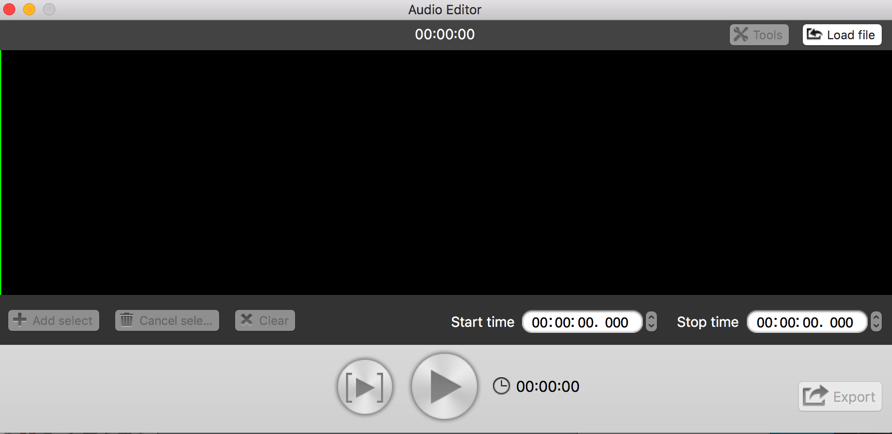Click the middle of the black waveform area
892x434 pixels.
pos(446,172)
